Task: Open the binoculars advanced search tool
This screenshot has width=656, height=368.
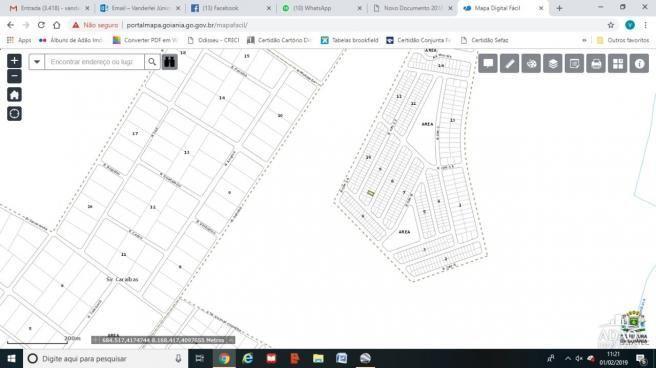Action: (169, 62)
